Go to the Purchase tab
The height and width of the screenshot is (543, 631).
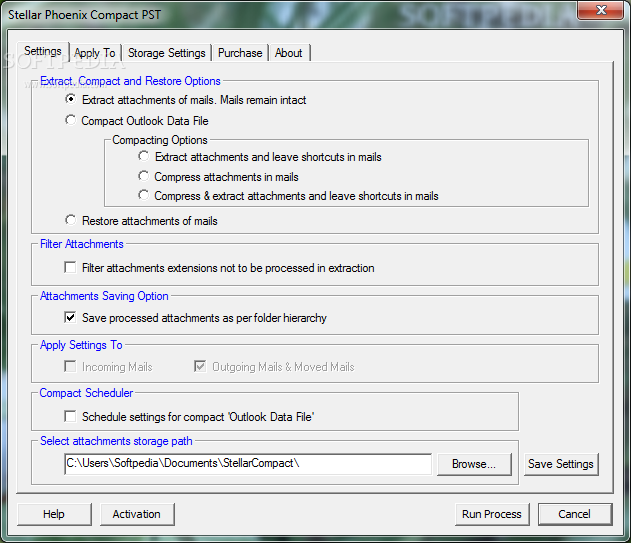point(240,53)
